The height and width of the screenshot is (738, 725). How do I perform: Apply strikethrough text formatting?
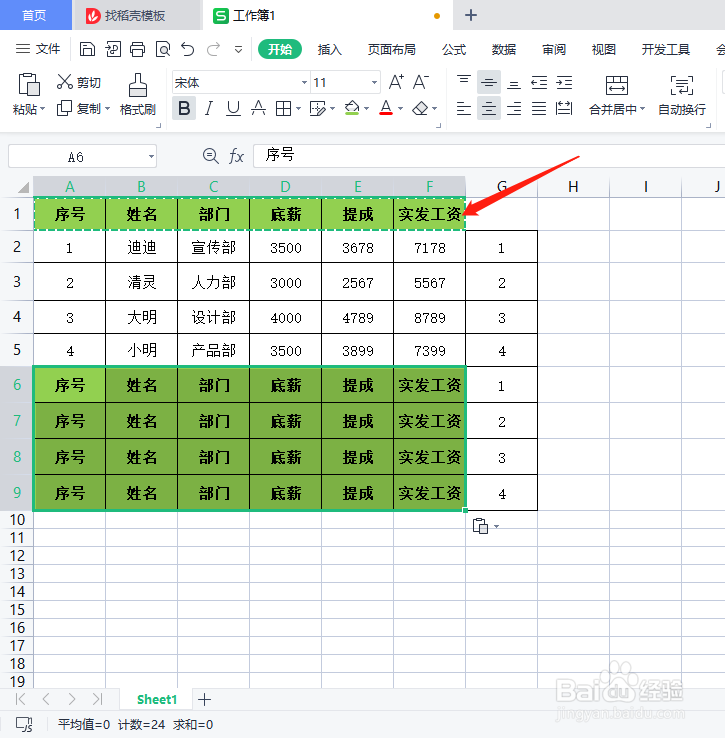coord(258,108)
